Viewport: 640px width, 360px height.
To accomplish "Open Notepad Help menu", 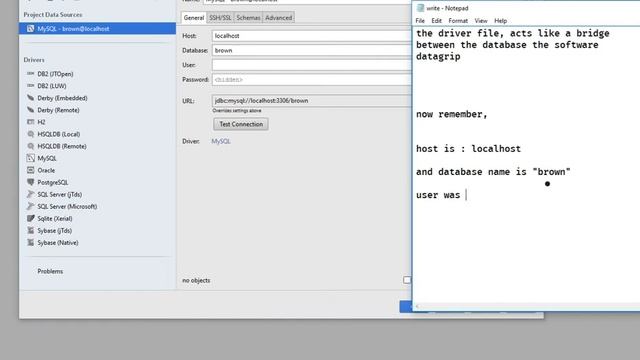I will (500, 21).
